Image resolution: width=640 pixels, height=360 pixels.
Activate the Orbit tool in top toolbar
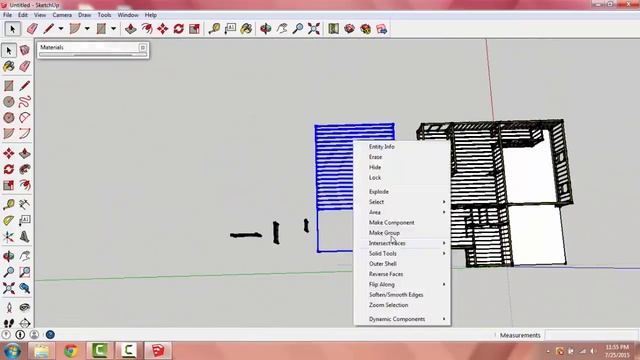pyautogui.click(x=266, y=29)
